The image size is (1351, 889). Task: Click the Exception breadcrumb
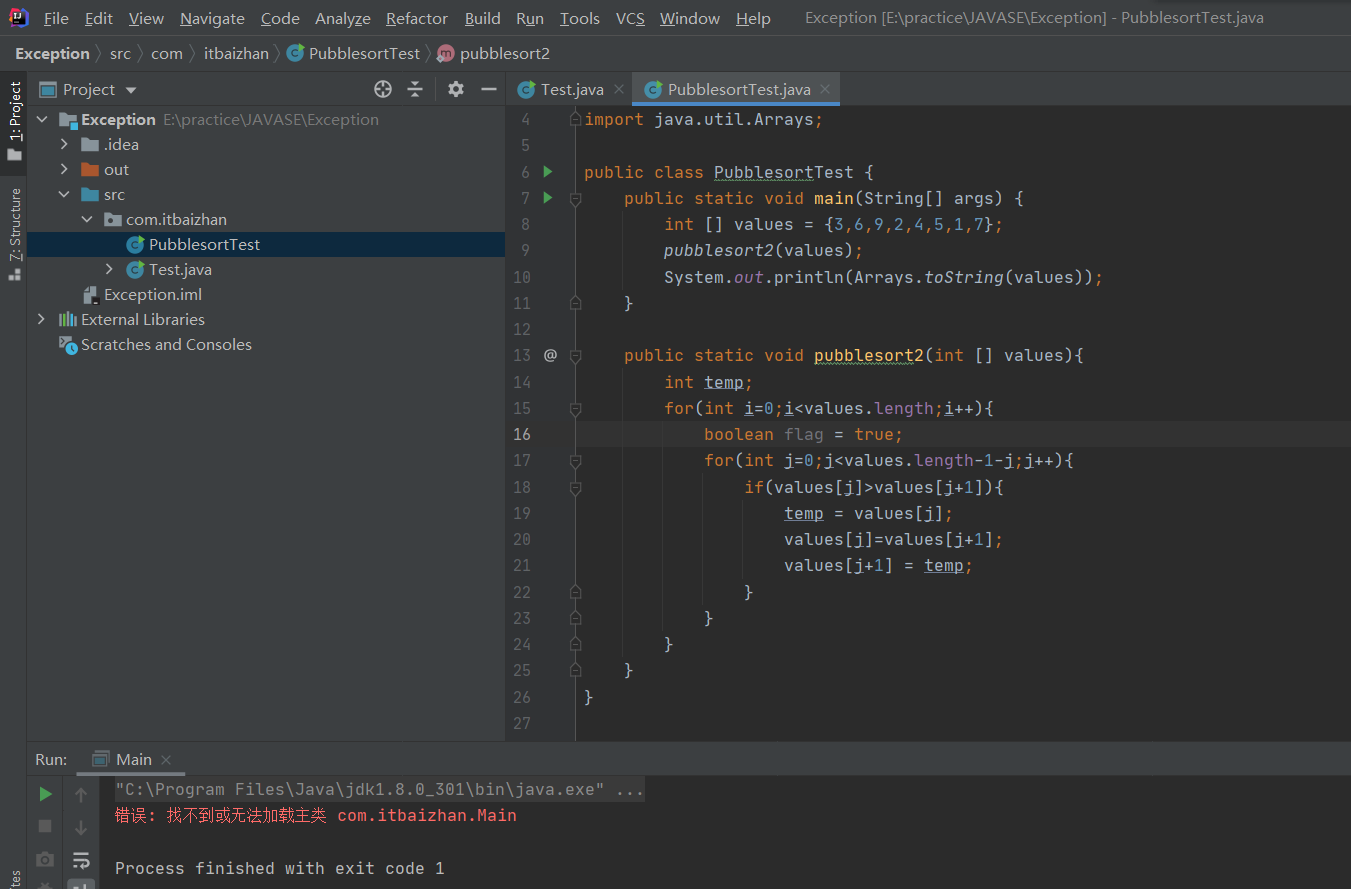(52, 53)
